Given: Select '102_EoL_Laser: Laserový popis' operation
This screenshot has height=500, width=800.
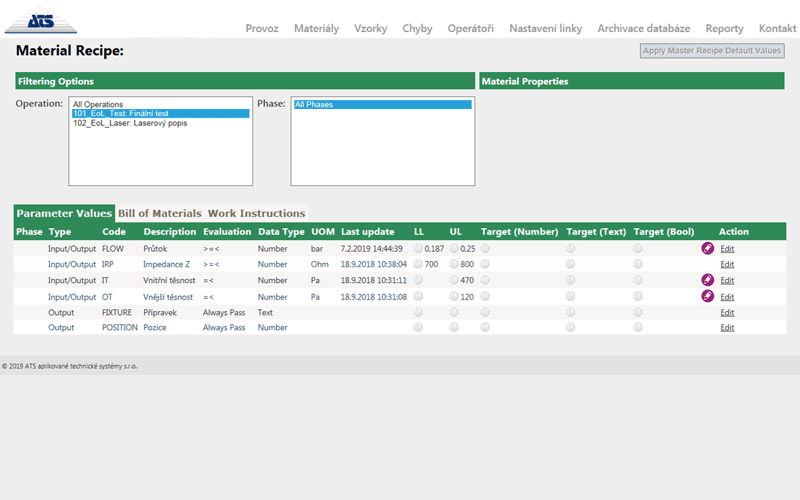Looking at the screenshot, I should coord(130,123).
